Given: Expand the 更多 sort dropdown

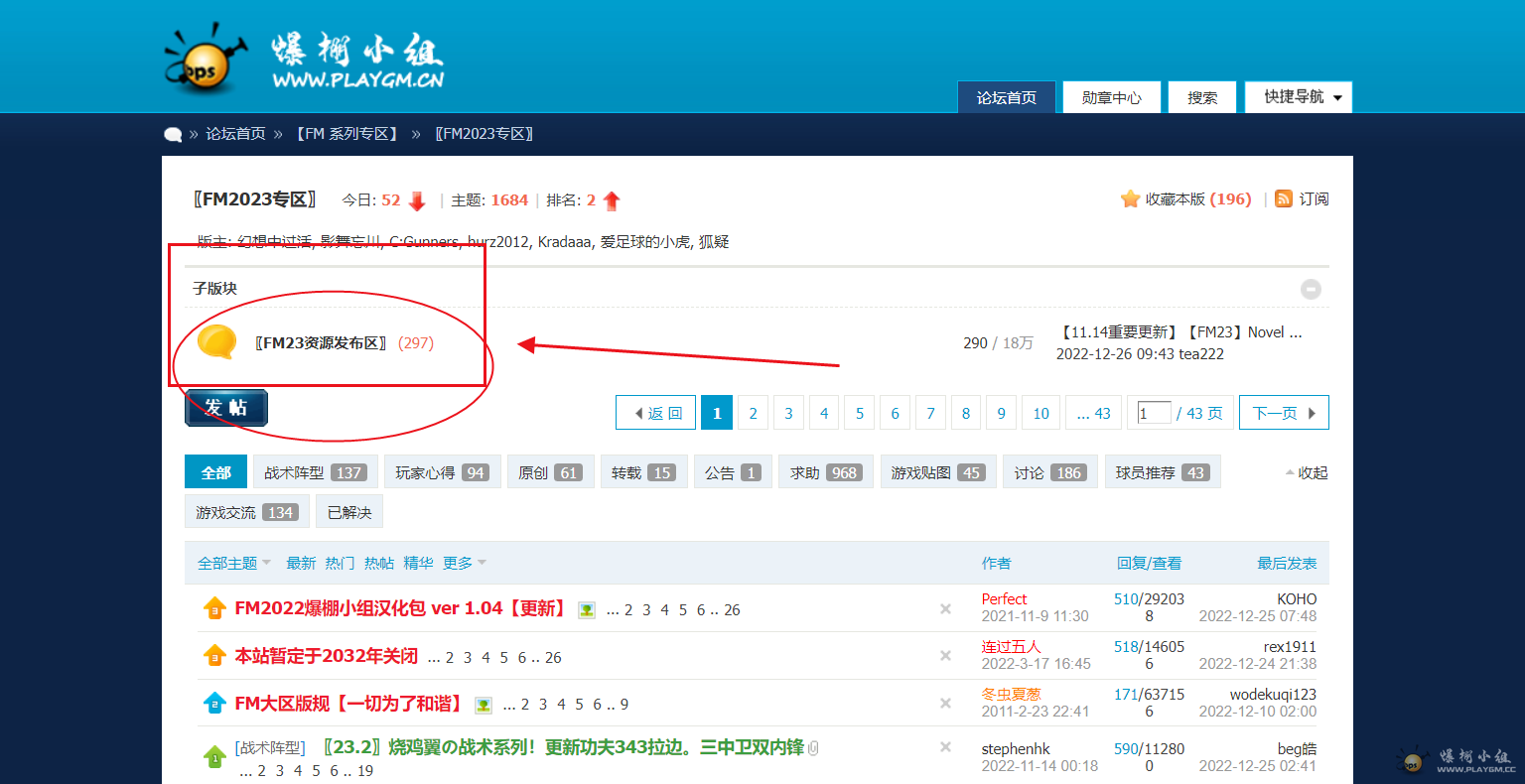Looking at the screenshot, I should pyautogui.click(x=465, y=563).
